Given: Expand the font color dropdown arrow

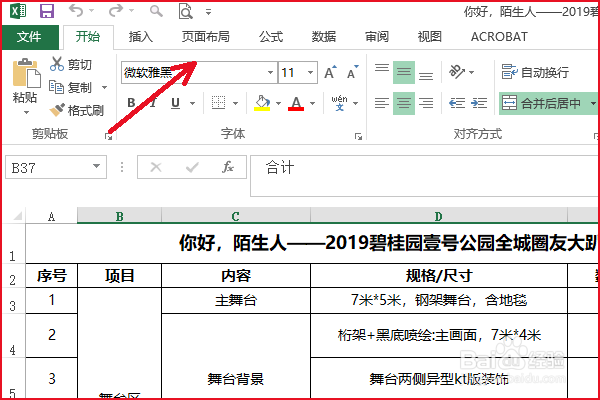Looking at the screenshot, I should [x=312, y=103].
